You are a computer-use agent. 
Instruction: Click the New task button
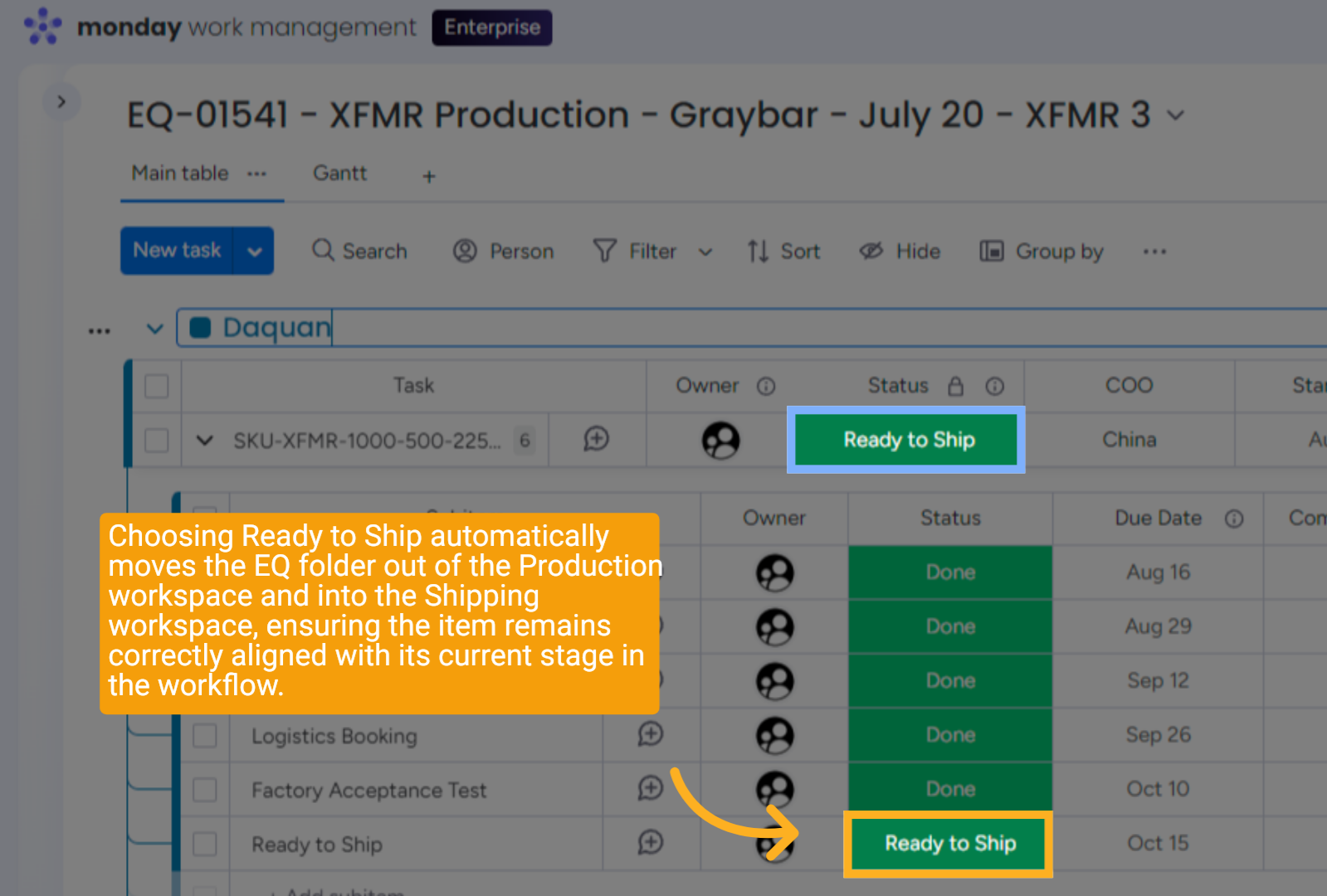[177, 251]
